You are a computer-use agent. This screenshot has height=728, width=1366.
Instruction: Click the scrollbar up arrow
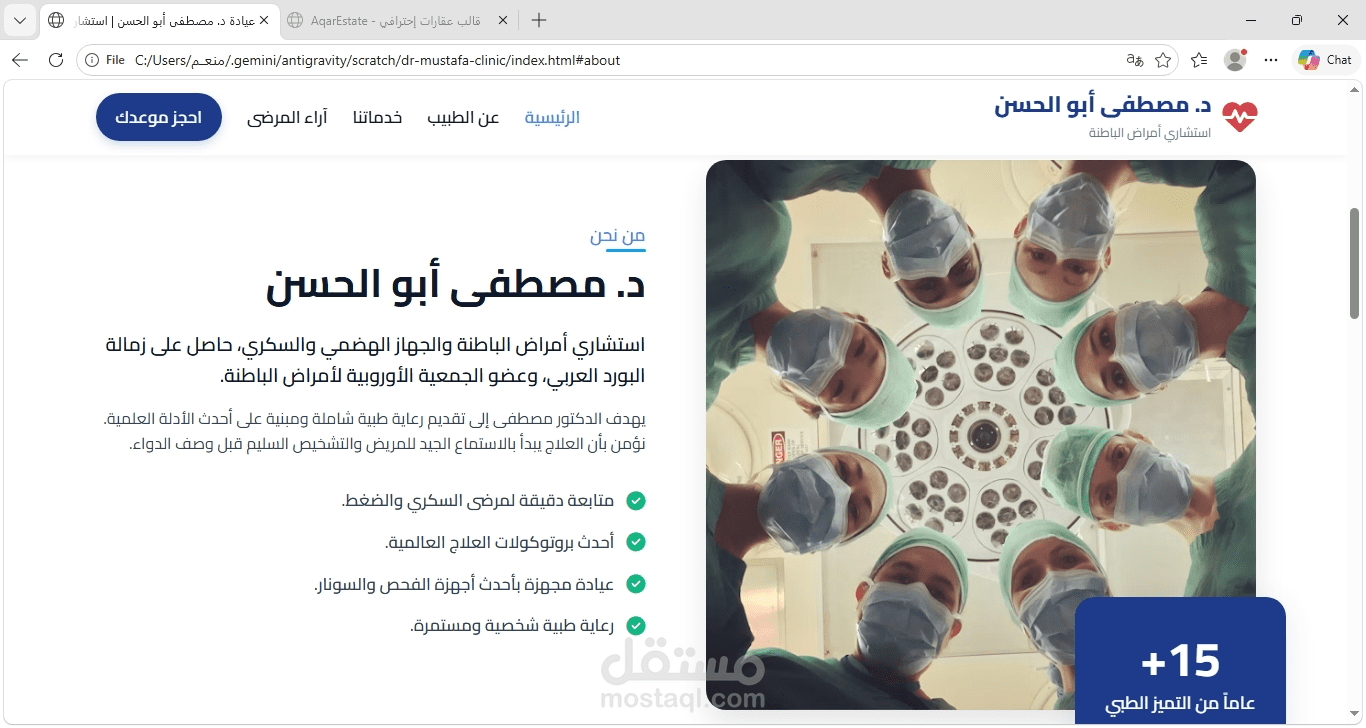1355,92
